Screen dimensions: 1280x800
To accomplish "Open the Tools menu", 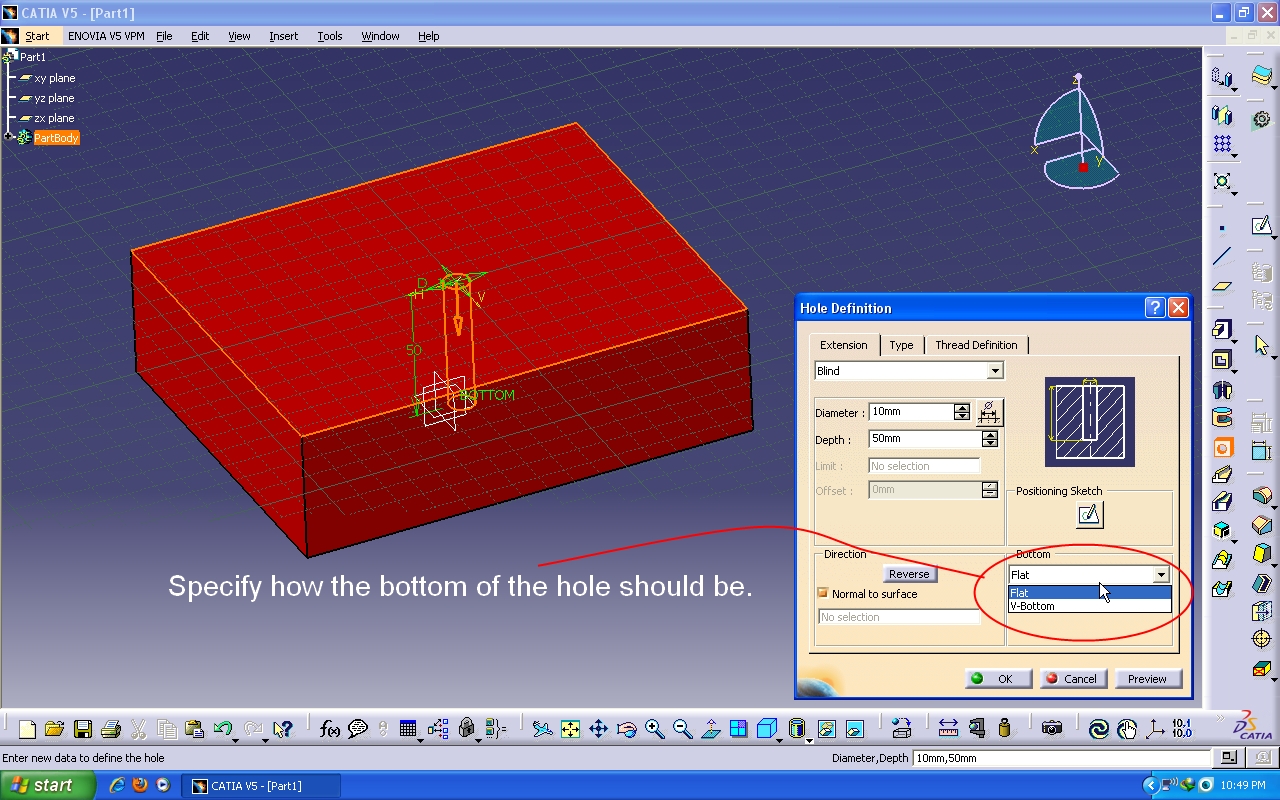I will (x=330, y=36).
